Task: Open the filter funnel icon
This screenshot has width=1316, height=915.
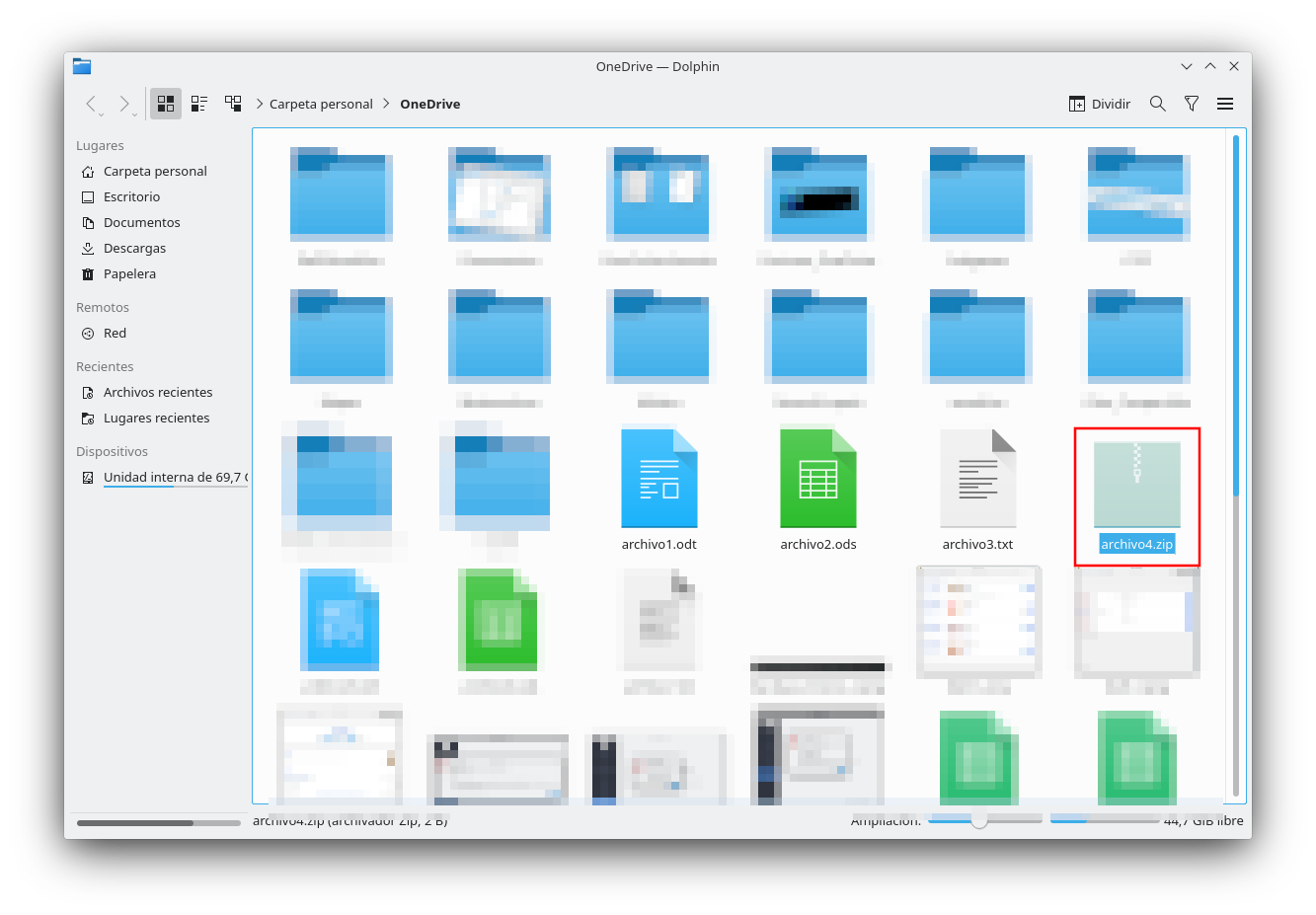Action: click(x=1192, y=104)
